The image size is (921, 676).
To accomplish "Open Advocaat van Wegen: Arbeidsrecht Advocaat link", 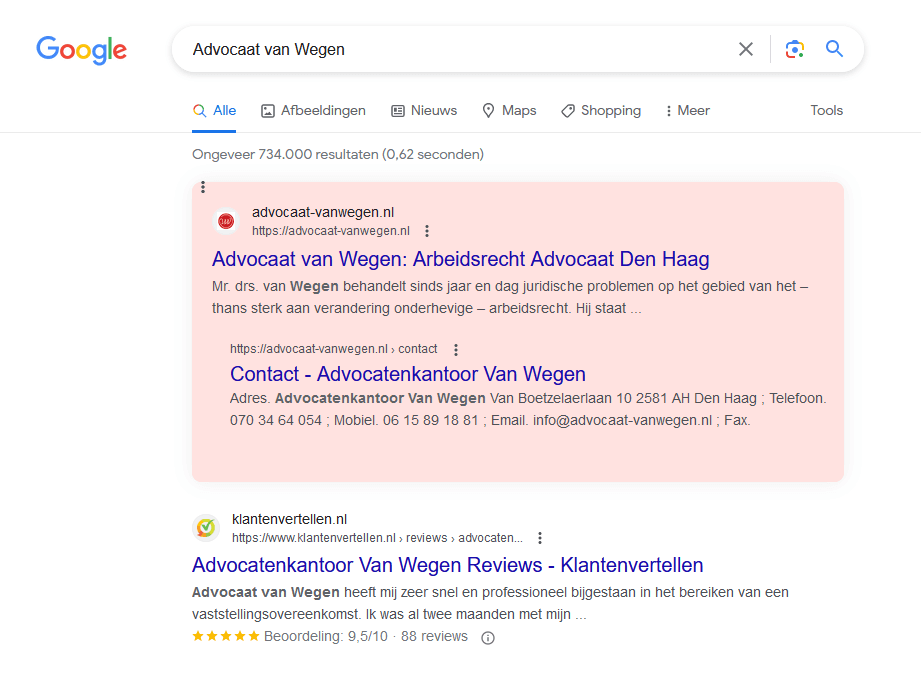I will (460, 260).
